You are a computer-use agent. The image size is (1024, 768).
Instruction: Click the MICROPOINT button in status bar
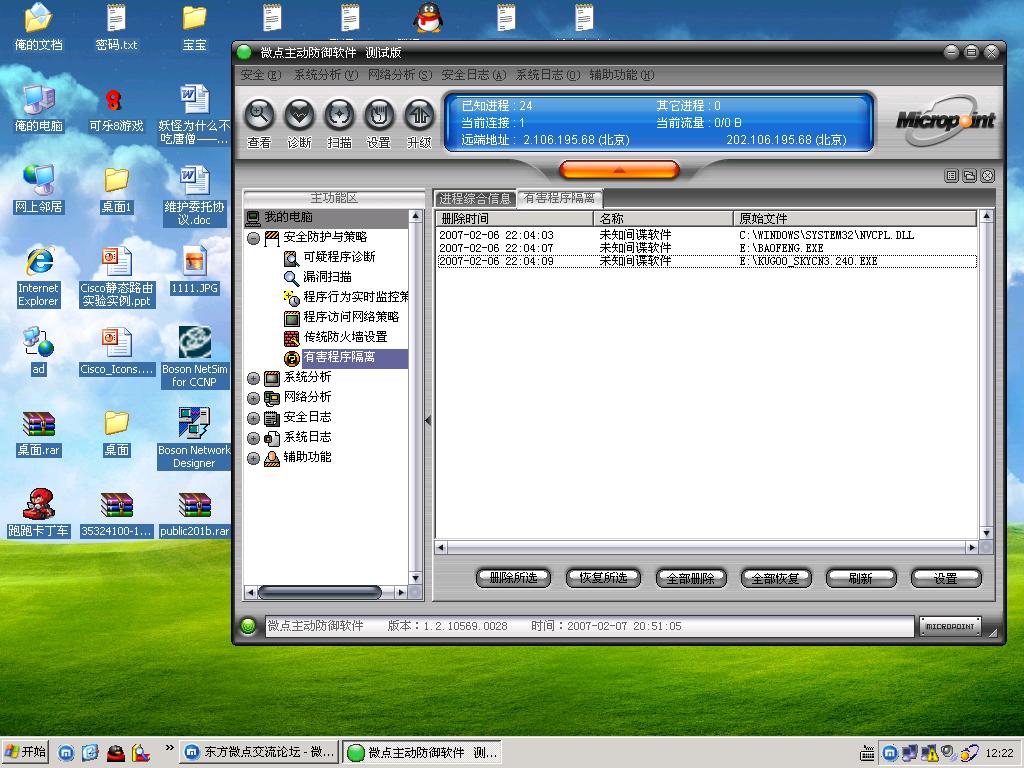coord(950,626)
